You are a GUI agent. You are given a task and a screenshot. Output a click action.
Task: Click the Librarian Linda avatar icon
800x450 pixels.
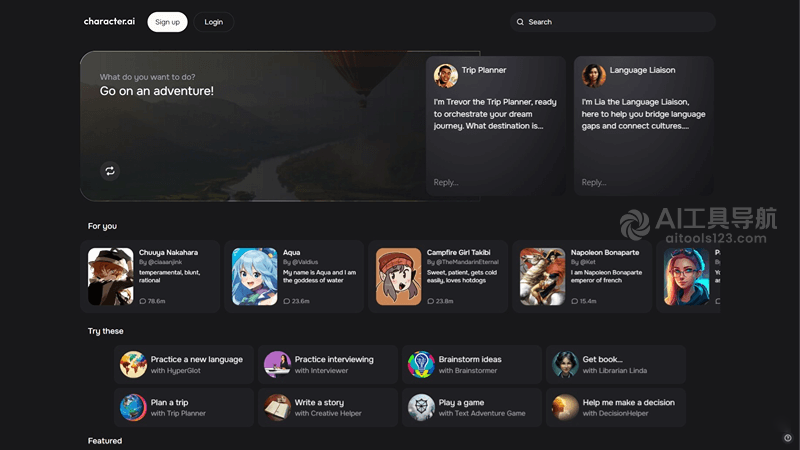pos(565,364)
